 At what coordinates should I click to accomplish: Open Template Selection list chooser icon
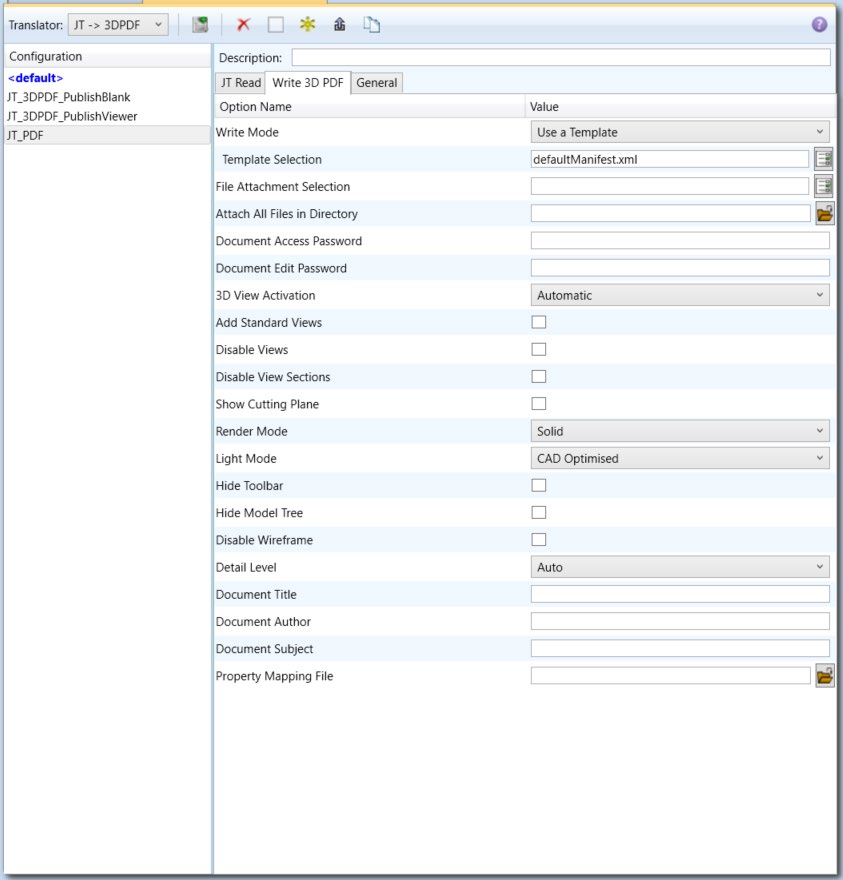(824, 159)
